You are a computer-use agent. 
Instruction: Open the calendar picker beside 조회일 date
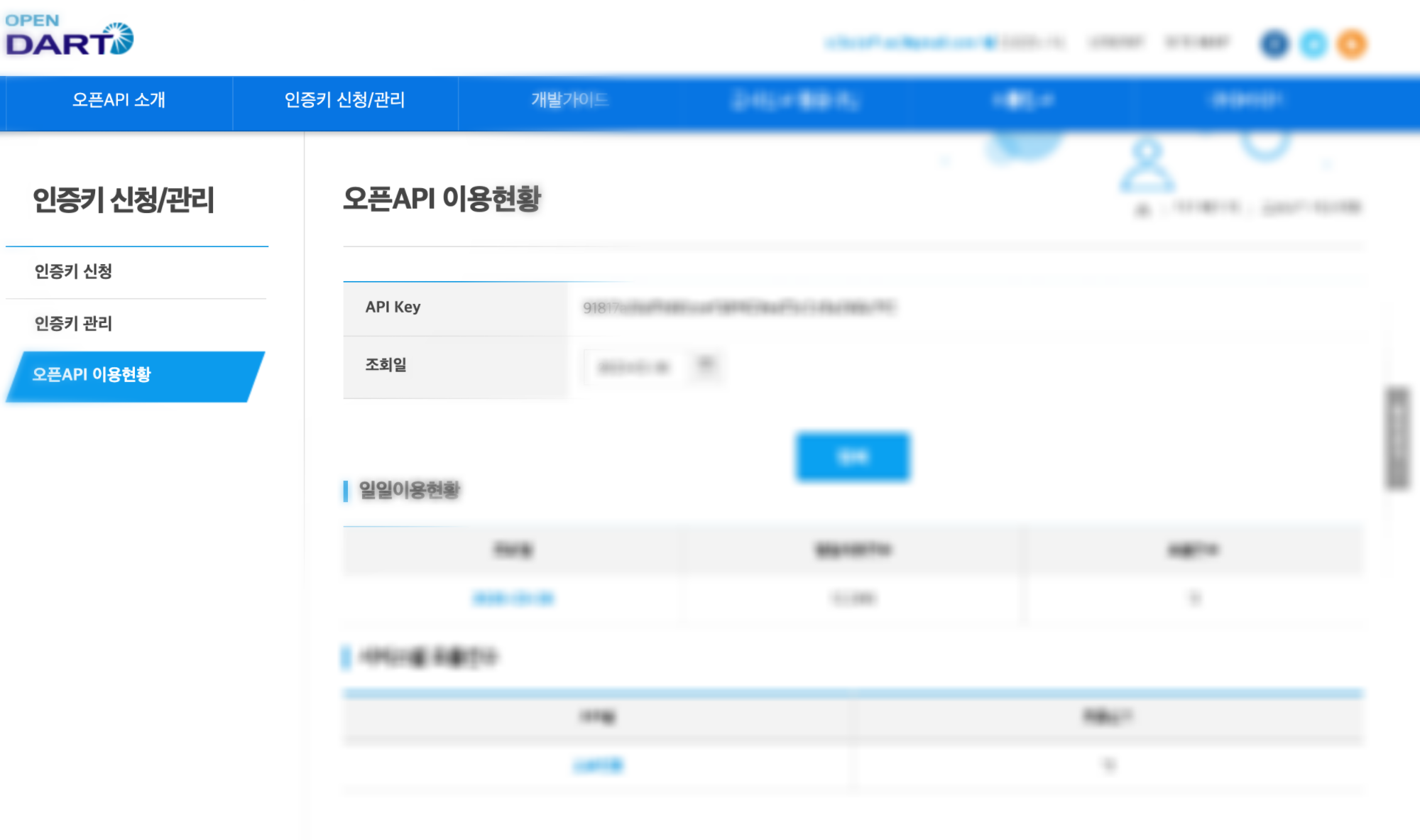click(706, 365)
